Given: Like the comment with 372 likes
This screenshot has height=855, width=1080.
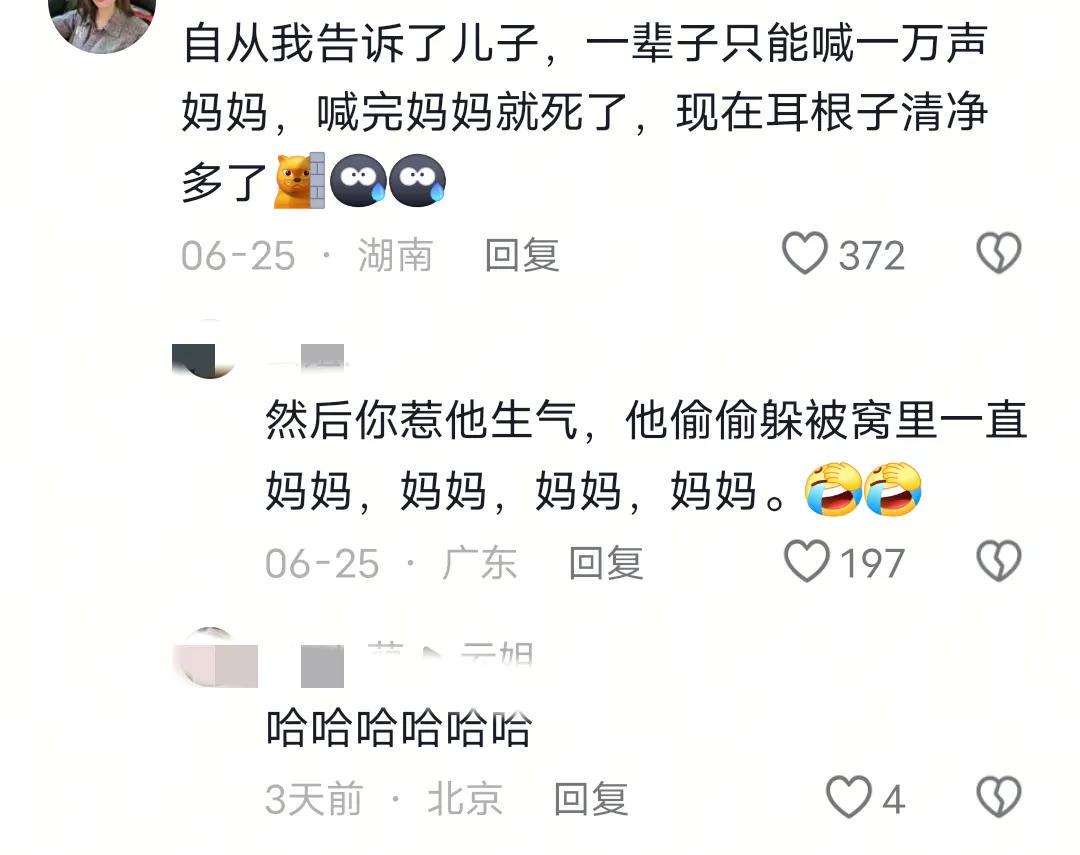Looking at the screenshot, I should pos(804,253).
